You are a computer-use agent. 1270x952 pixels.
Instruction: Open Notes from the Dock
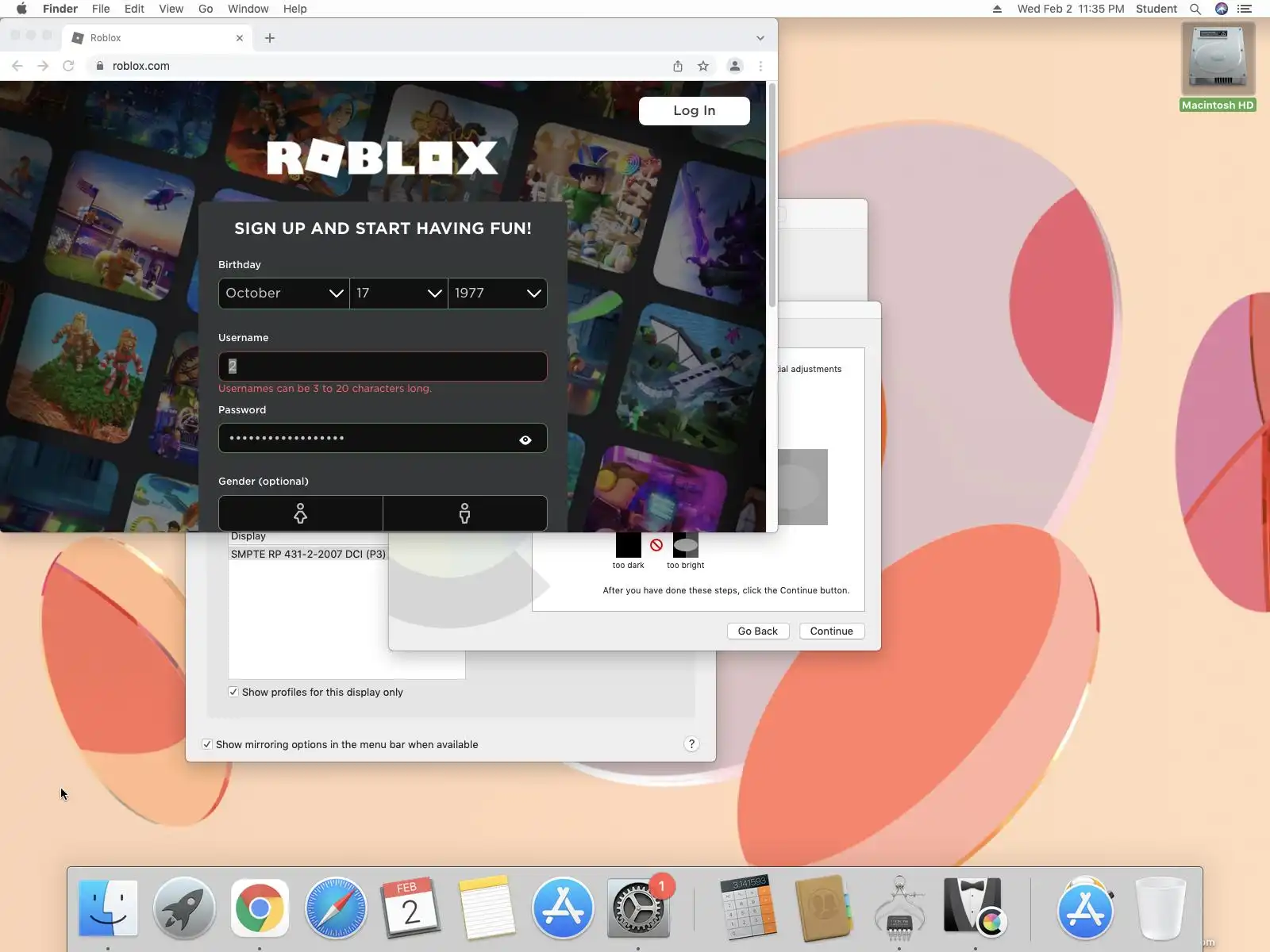487,908
